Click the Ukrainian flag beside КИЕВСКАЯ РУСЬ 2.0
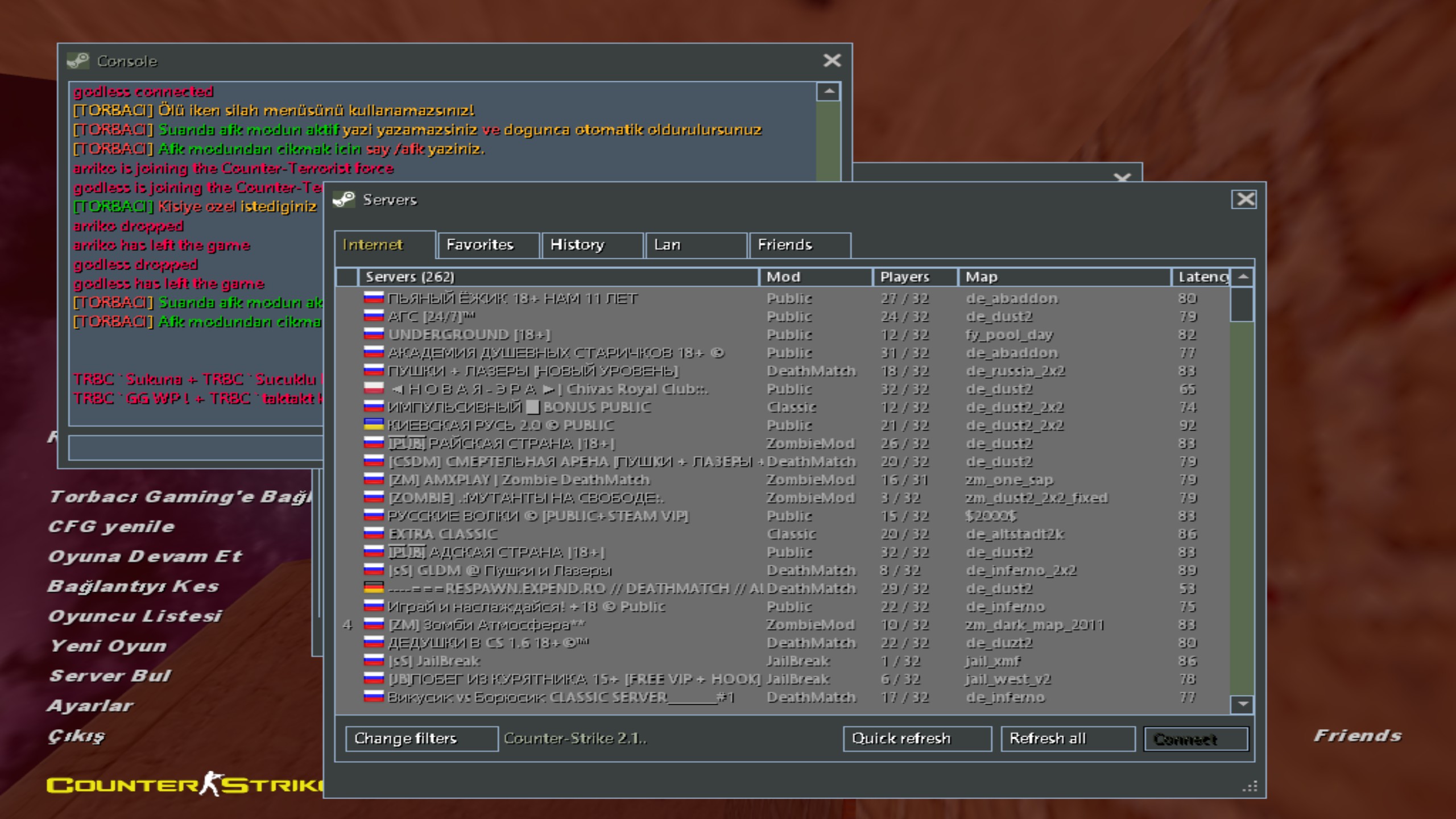Image resolution: width=1456 pixels, height=819 pixels. click(x=374, y=425)
